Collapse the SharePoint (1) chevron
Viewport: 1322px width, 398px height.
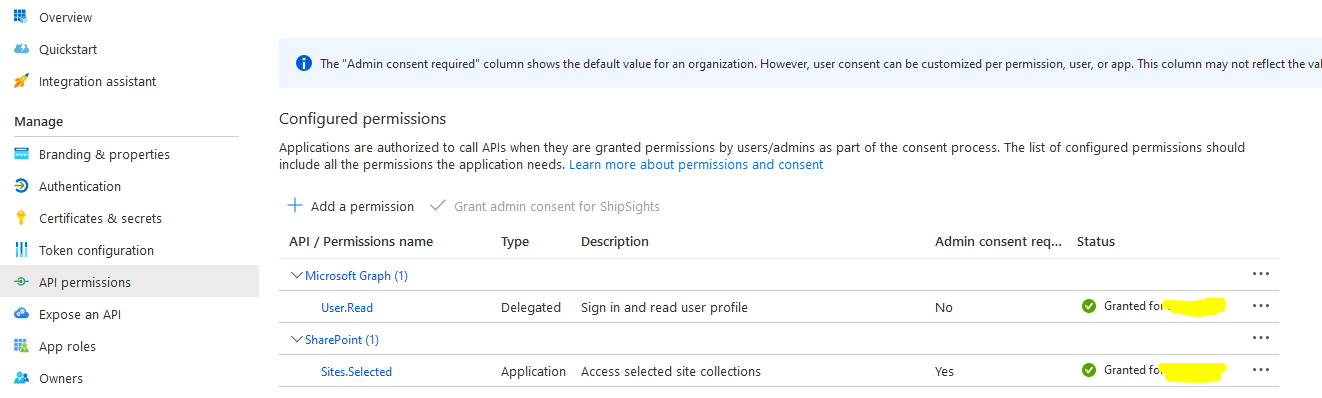click(296, 339)
